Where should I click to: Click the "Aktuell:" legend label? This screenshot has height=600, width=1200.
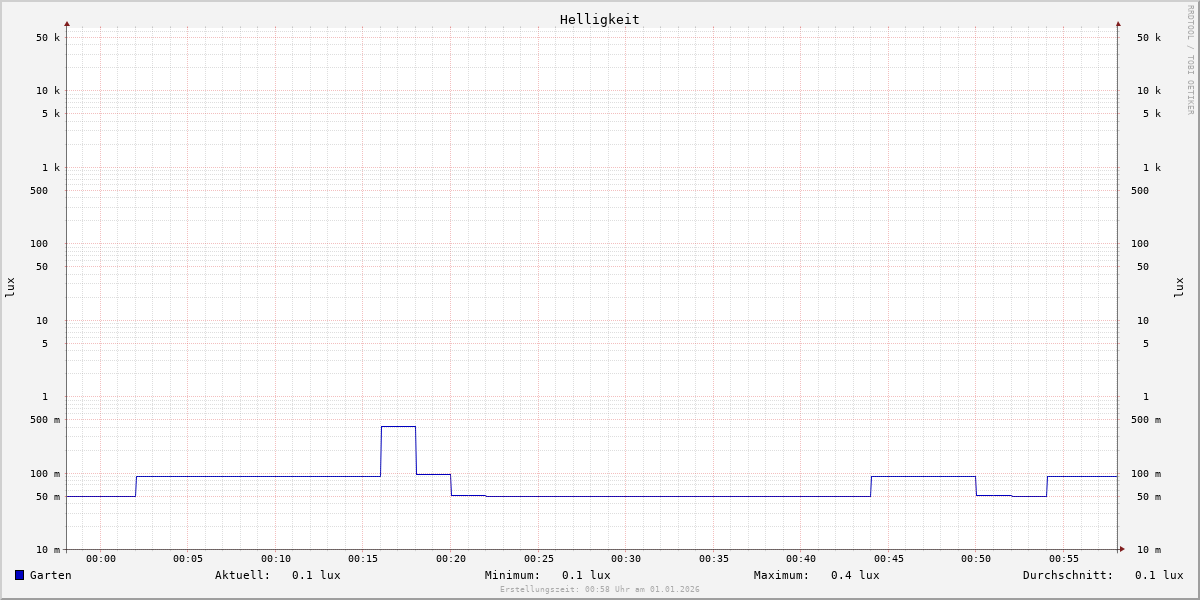click(x=242, y=575)
